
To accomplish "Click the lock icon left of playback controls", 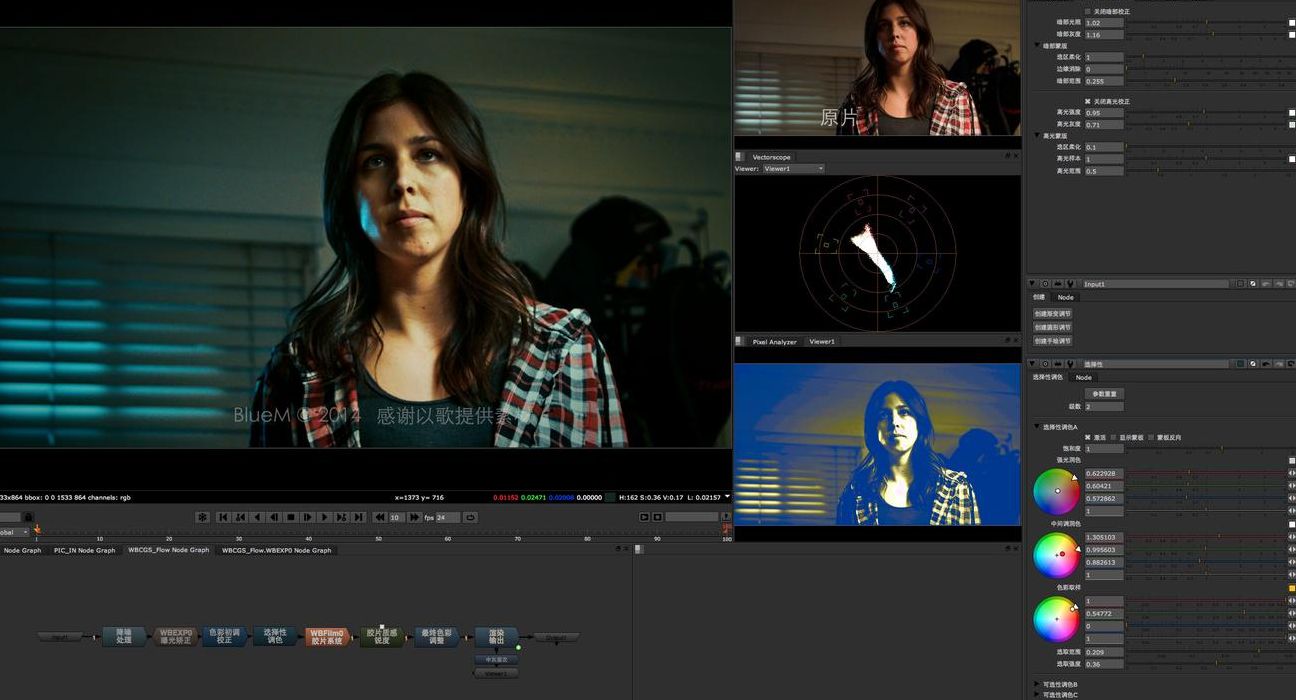I will coord(28,517).
